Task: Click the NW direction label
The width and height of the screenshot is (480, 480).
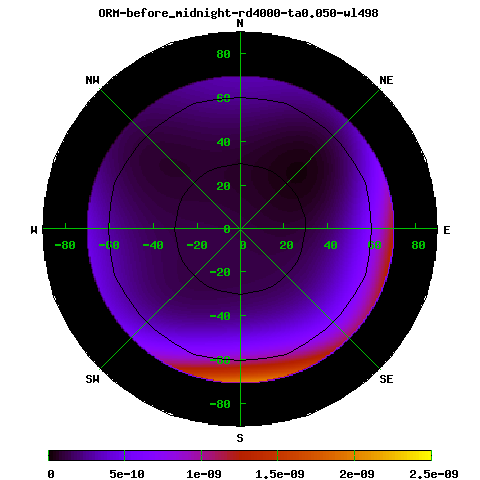Action: tap(93, 80)
